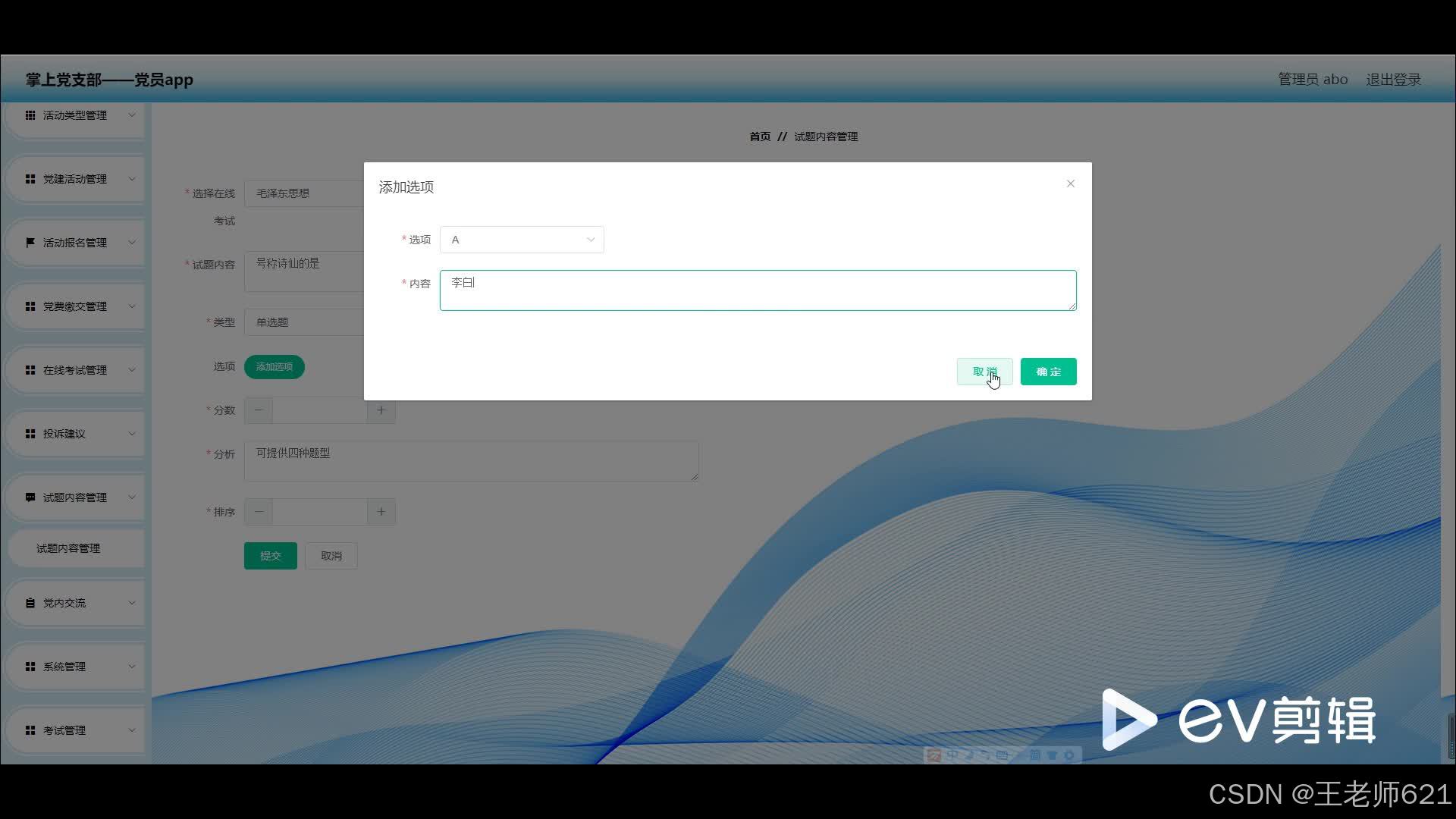Click the 活动类型管理 grid icon
Screen dimensions: 1456x819
coord(30,115)
